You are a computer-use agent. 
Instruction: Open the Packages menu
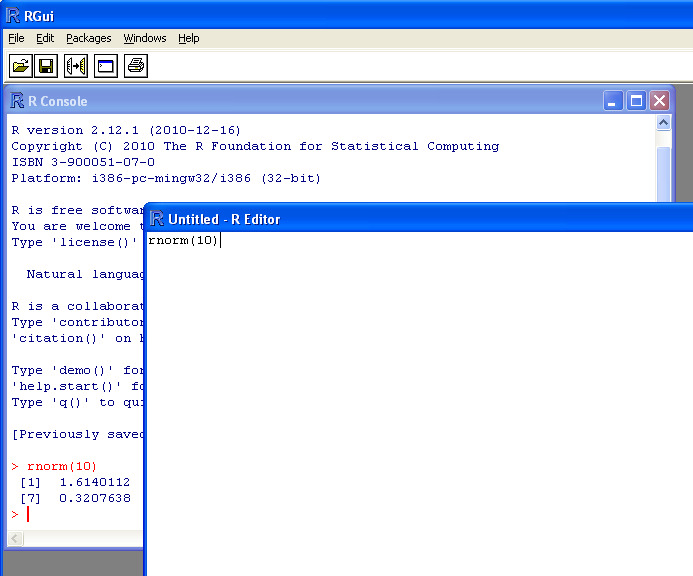88,38
